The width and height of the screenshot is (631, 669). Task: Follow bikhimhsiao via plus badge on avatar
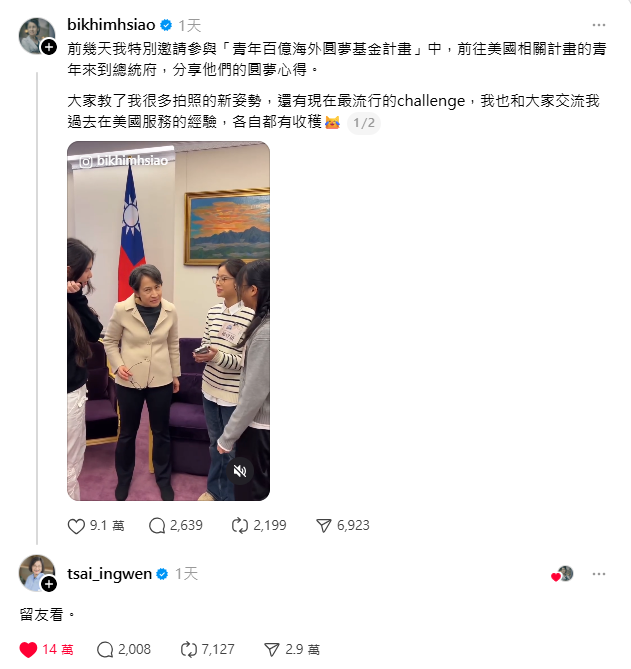49,47
